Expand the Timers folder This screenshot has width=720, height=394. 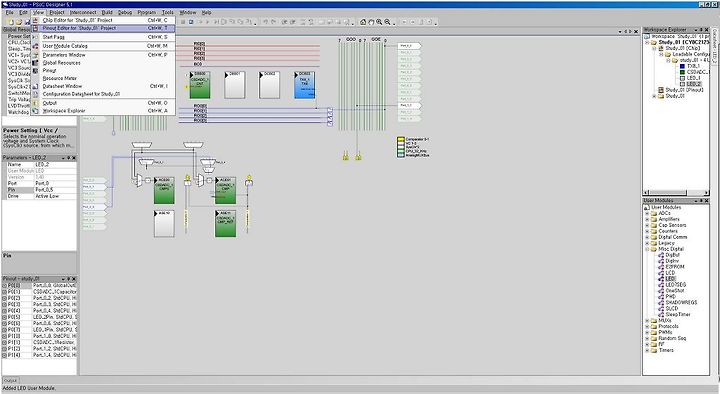point(647,350)
